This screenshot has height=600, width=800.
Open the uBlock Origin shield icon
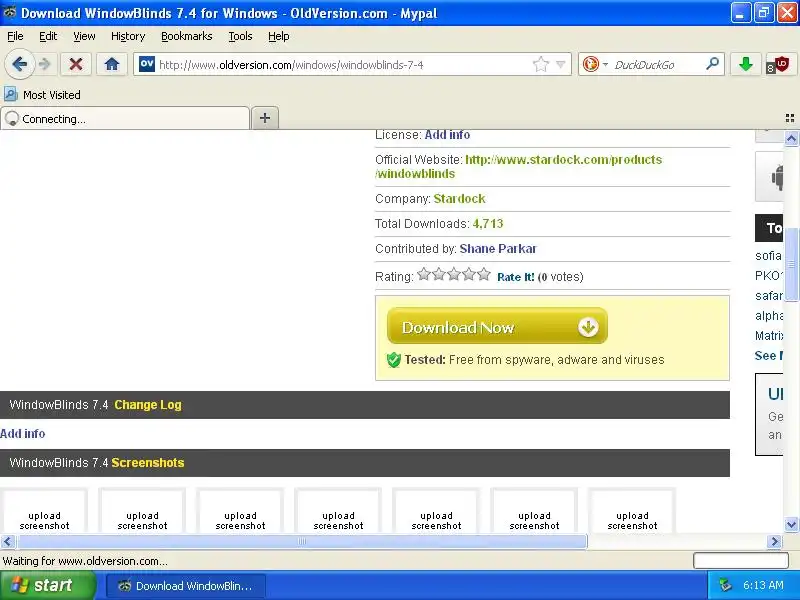778,65
